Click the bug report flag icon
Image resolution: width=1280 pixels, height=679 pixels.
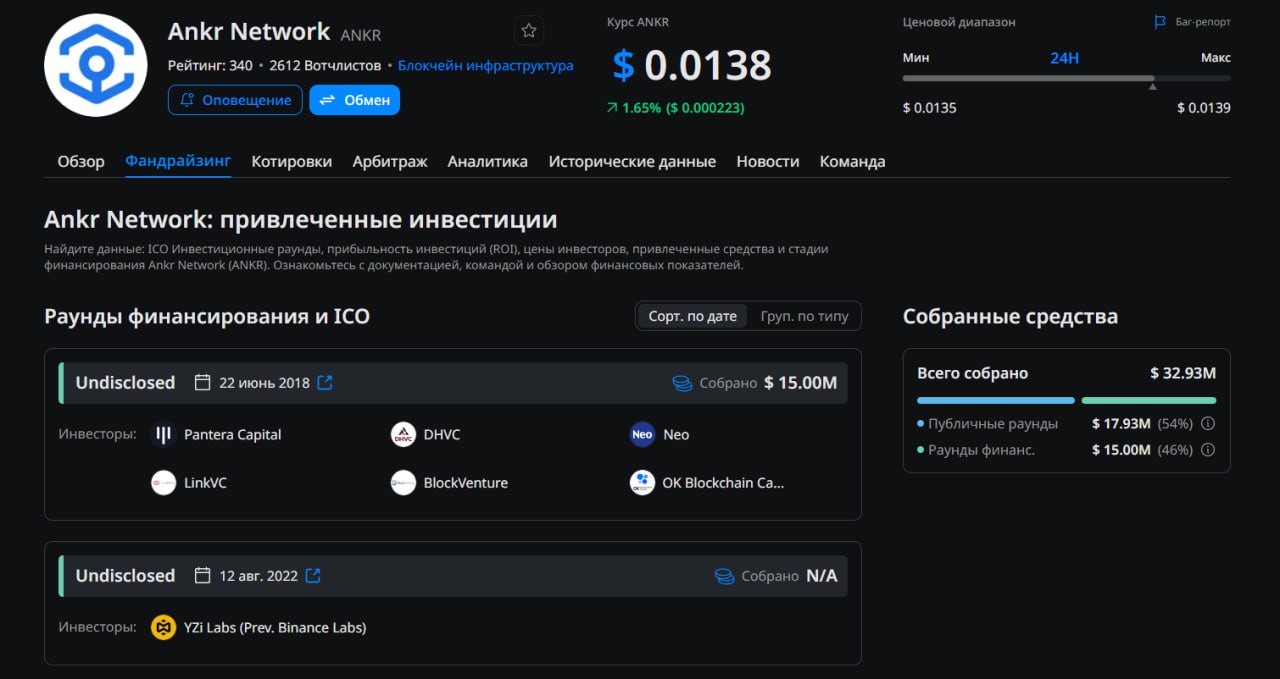(x=1160, y=22)
